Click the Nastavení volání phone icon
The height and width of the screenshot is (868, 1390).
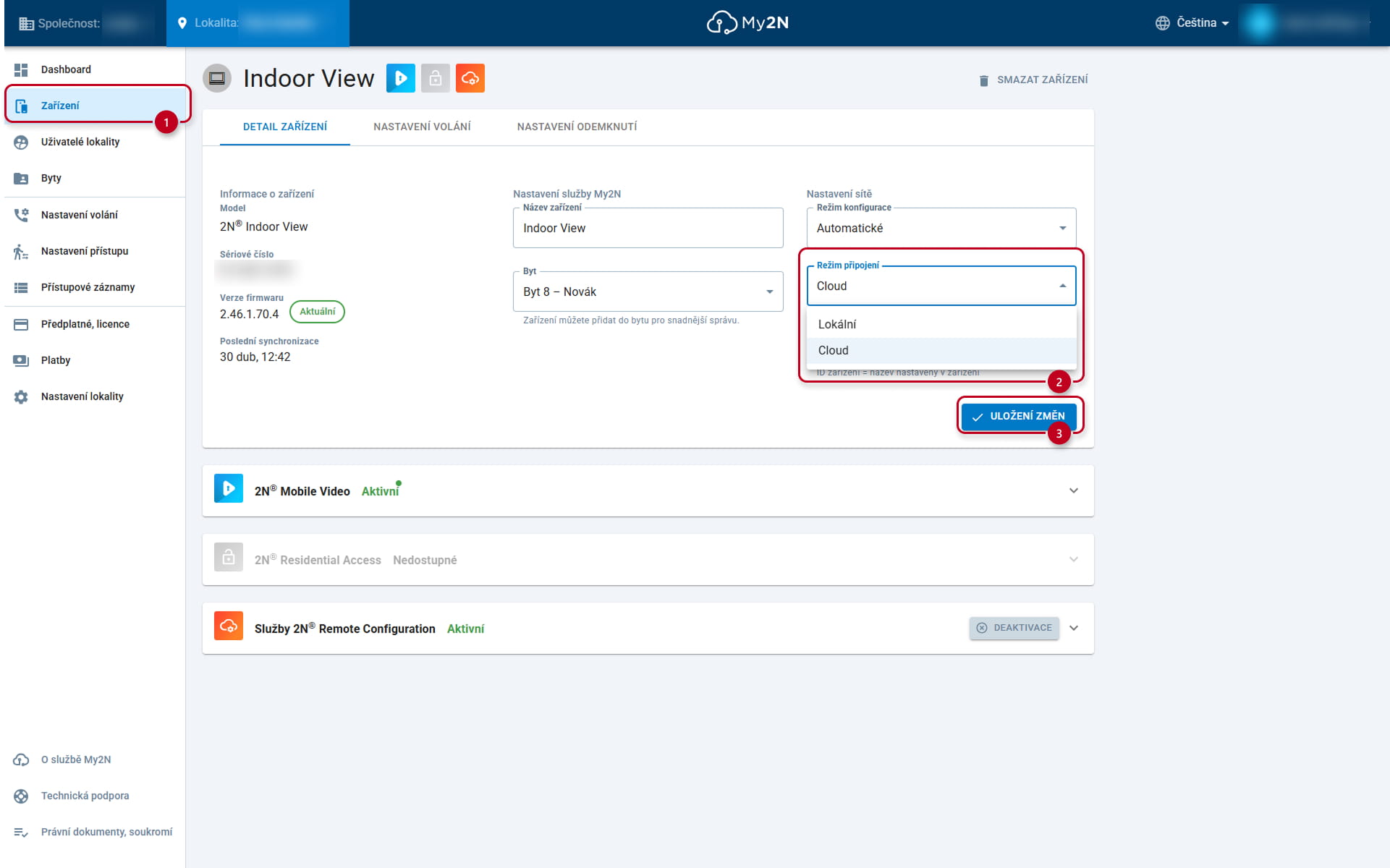click(21, 215)
